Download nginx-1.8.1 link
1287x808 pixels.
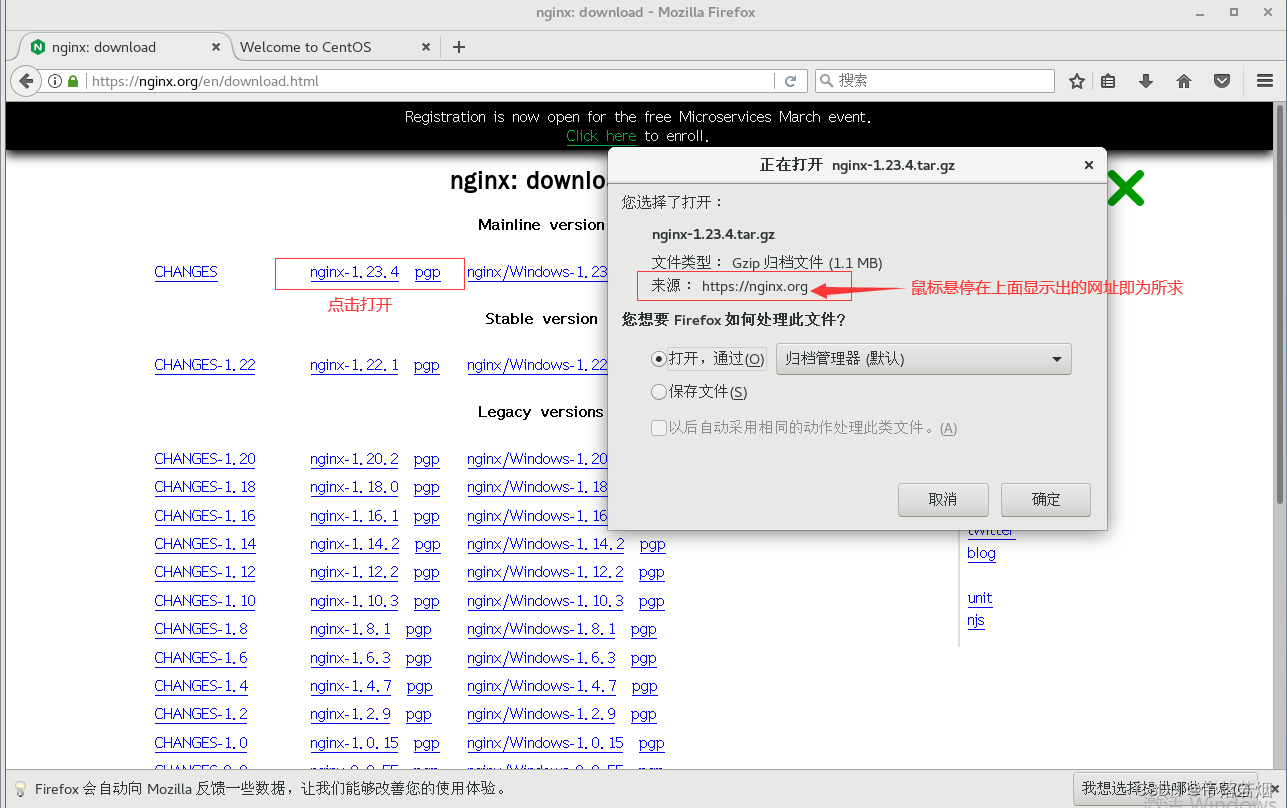(x=350, y=629)
